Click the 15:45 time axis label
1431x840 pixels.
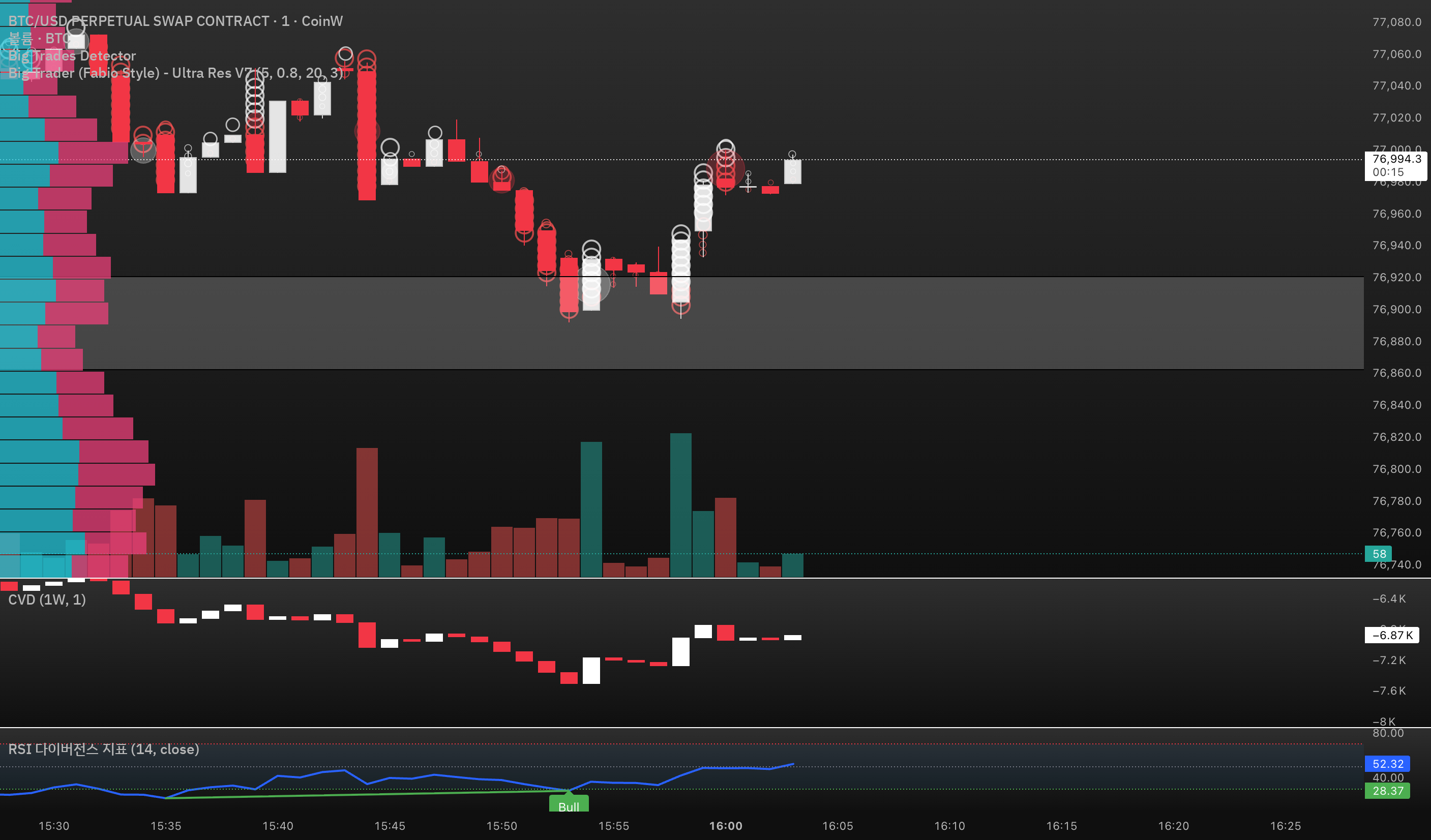tap(390, 826)
